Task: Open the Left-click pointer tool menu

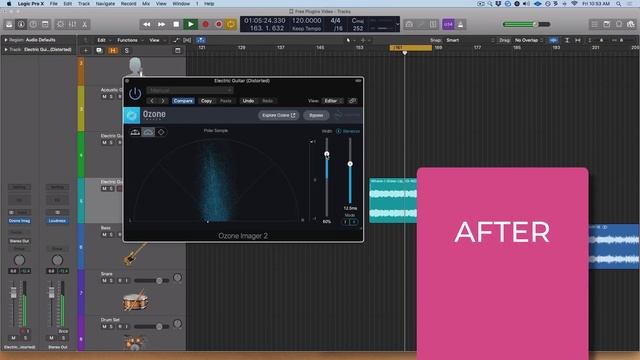Action: tap(350, 40)
